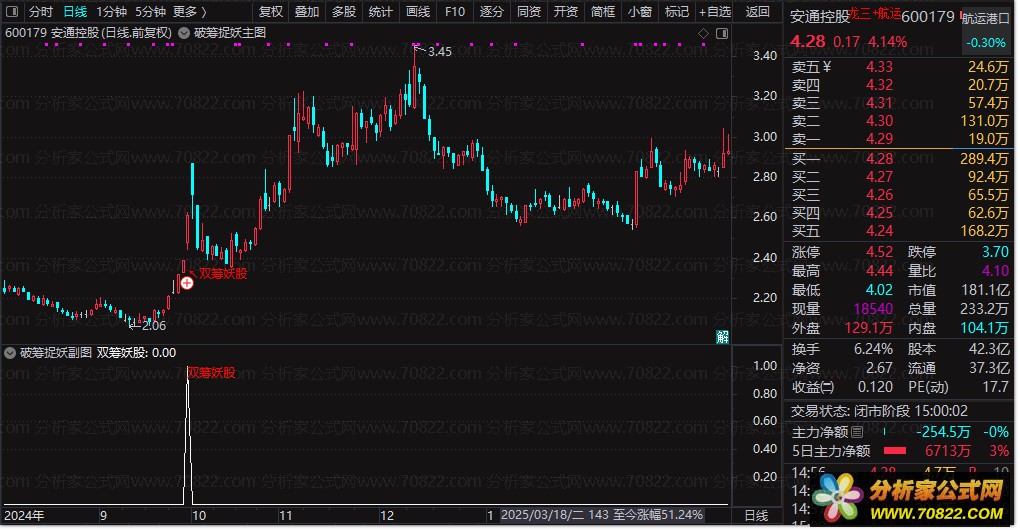The width and height of the screenshot is (1020, 530).
Task: Click 涨停 value 4.52
Action: pos(879,252)
